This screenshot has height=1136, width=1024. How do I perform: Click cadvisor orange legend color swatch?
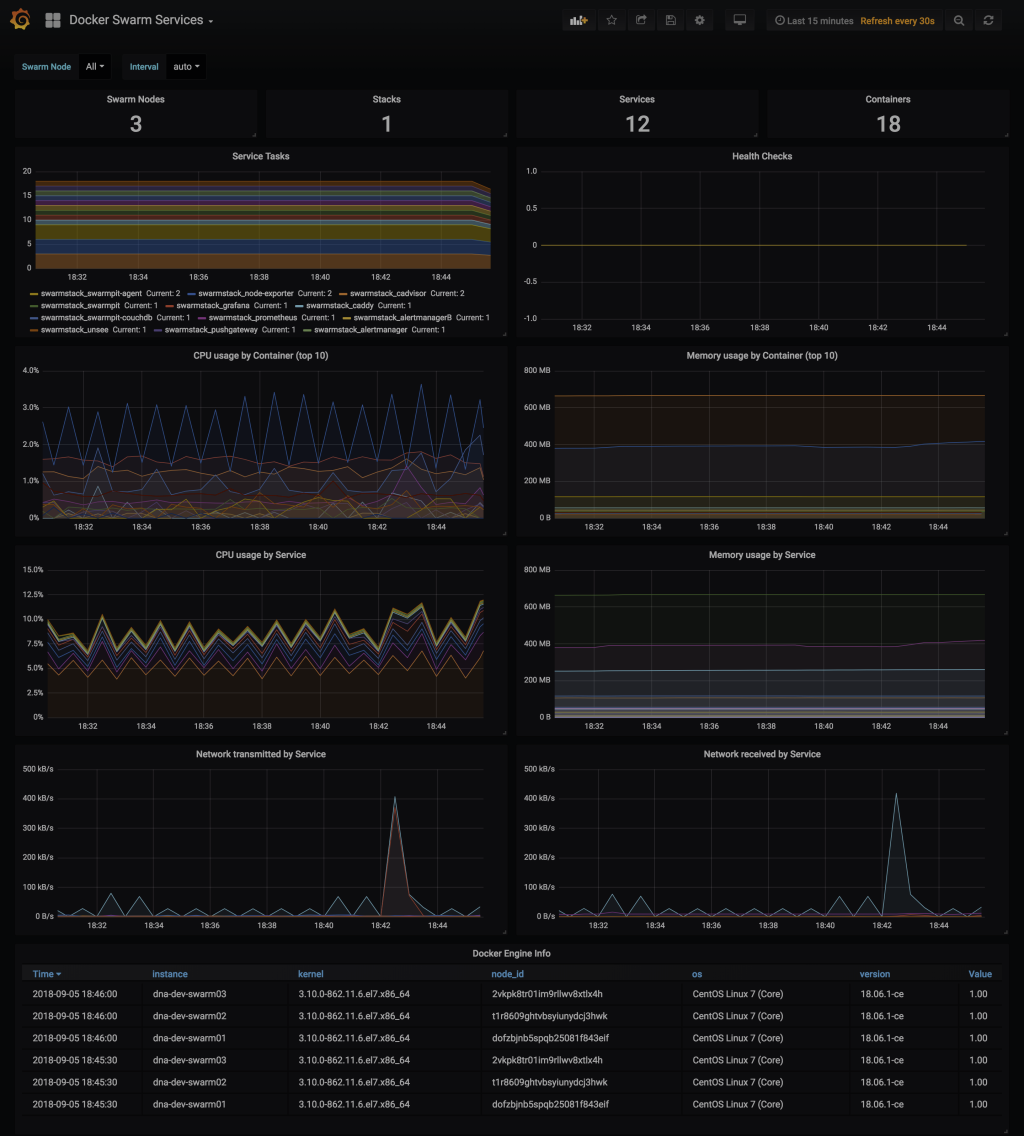click(x=344, y=294)
